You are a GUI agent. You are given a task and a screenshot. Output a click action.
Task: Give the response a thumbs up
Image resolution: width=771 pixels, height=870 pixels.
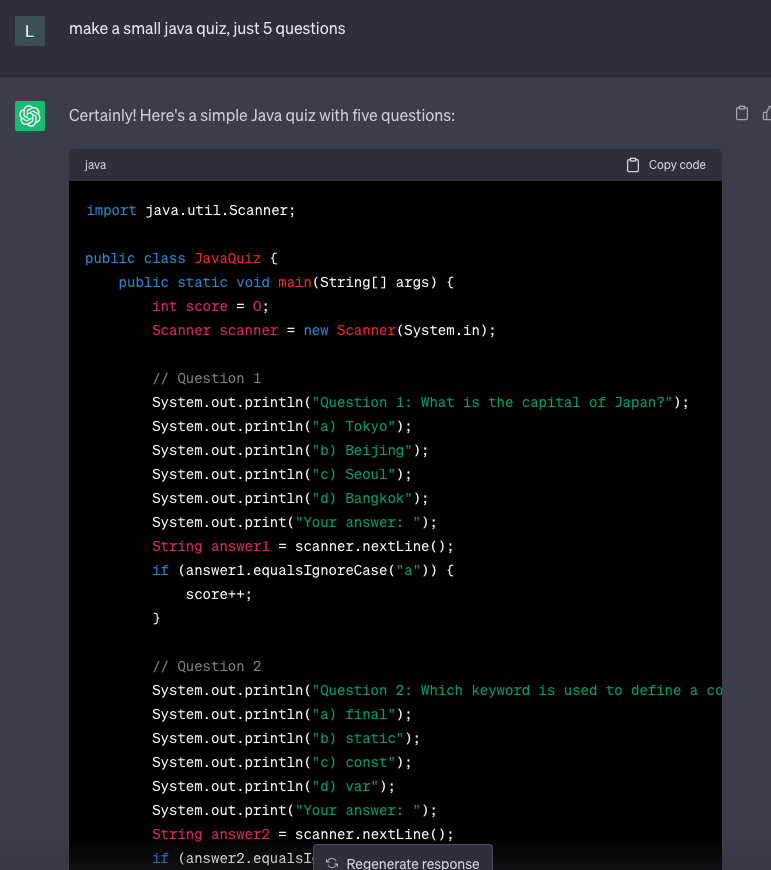click(767, 113)
